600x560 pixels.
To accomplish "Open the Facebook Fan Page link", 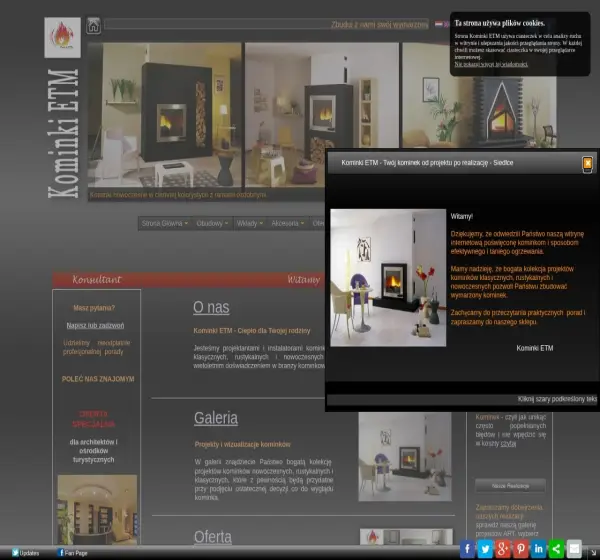I will [72, 553].
